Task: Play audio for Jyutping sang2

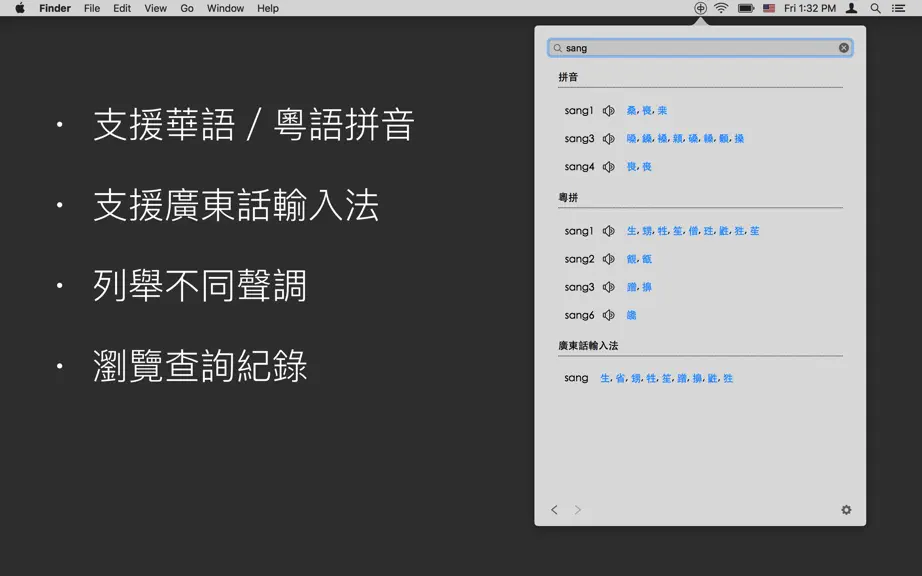Action: [609, 259]
